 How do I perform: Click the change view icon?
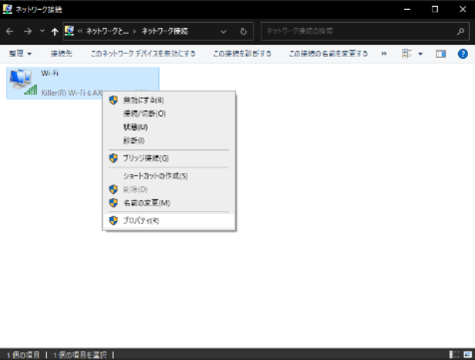click(x=407, y=54)
